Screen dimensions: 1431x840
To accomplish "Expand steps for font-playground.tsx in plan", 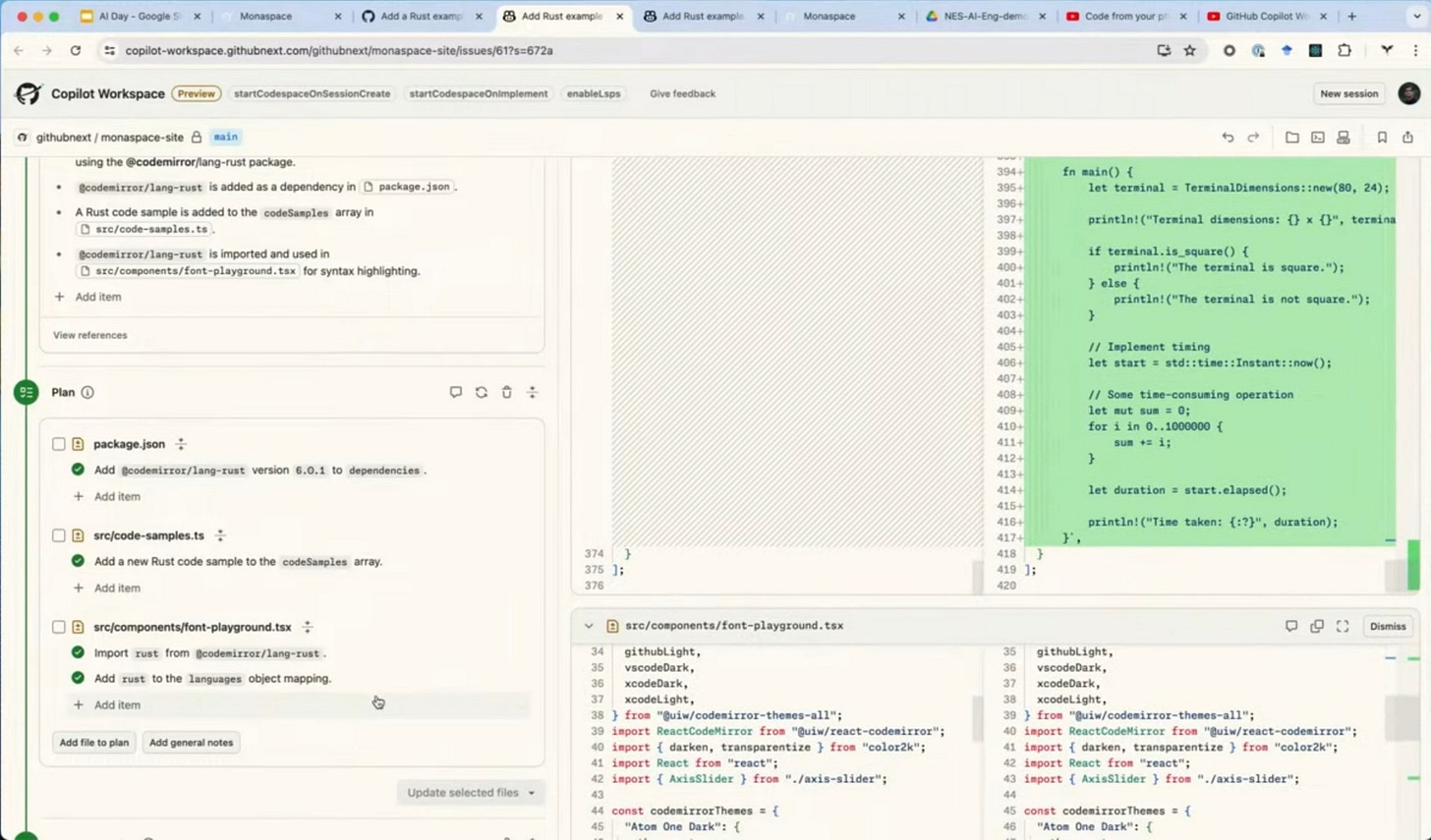I will click(308, 627).
